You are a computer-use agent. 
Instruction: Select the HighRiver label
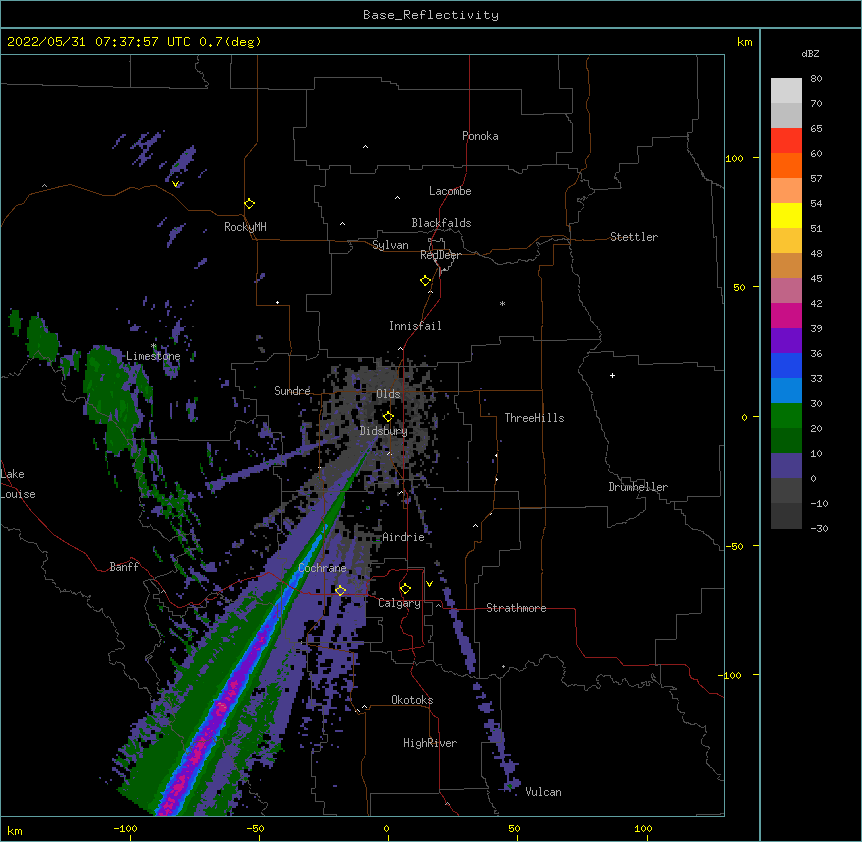pos(430,743)
